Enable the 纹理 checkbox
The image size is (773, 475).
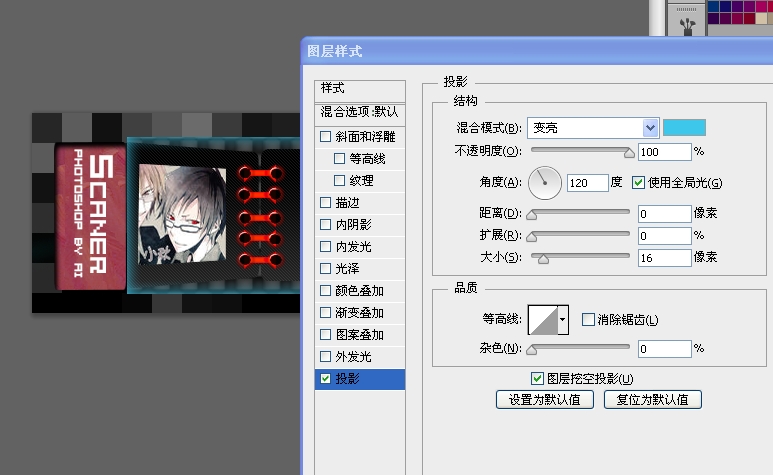(x=339, y=181)
